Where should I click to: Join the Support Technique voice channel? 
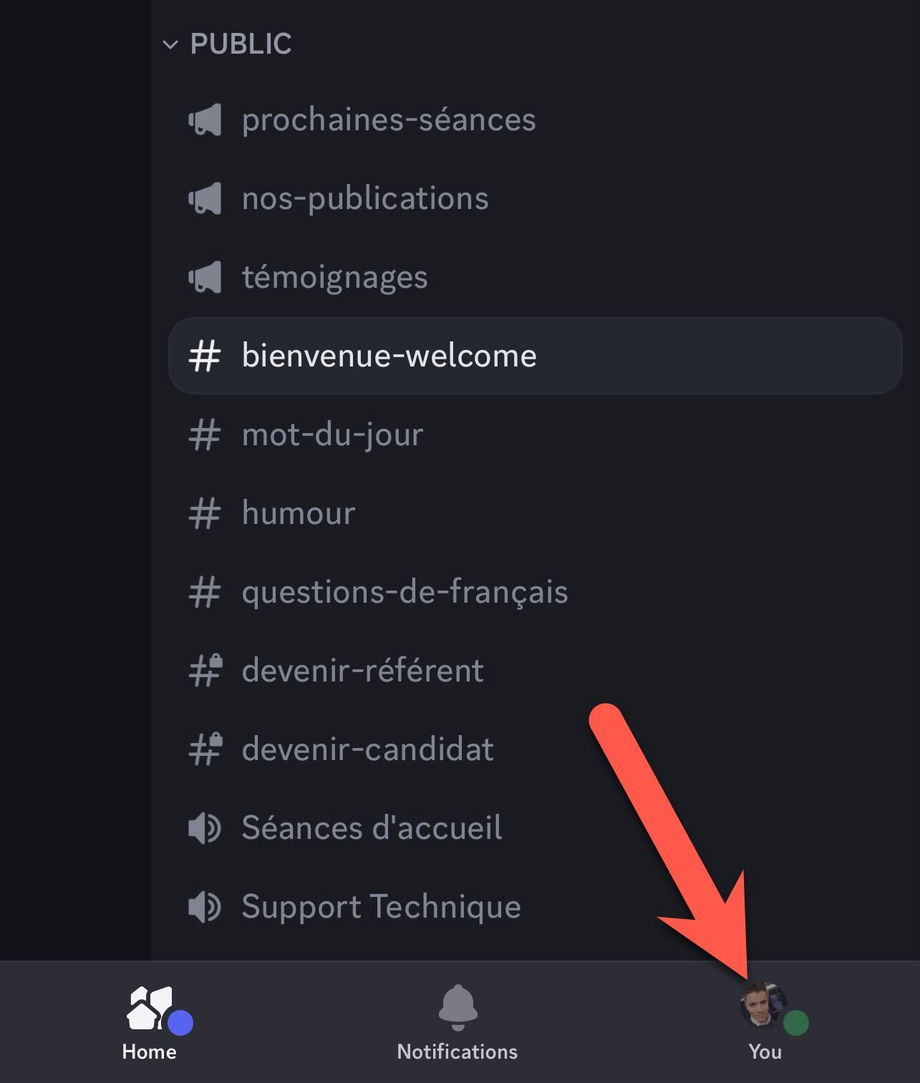click(x=380, y=907)
